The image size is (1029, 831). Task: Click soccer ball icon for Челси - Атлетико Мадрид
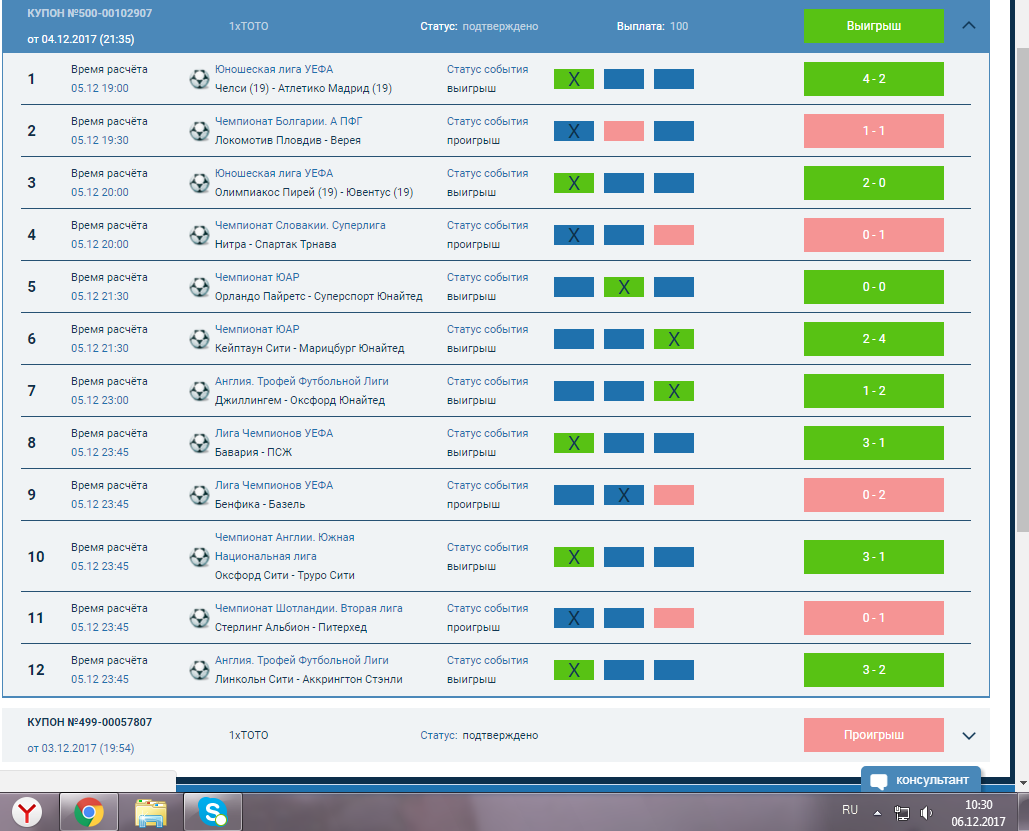pyautogui.click(x=199, y=79)
